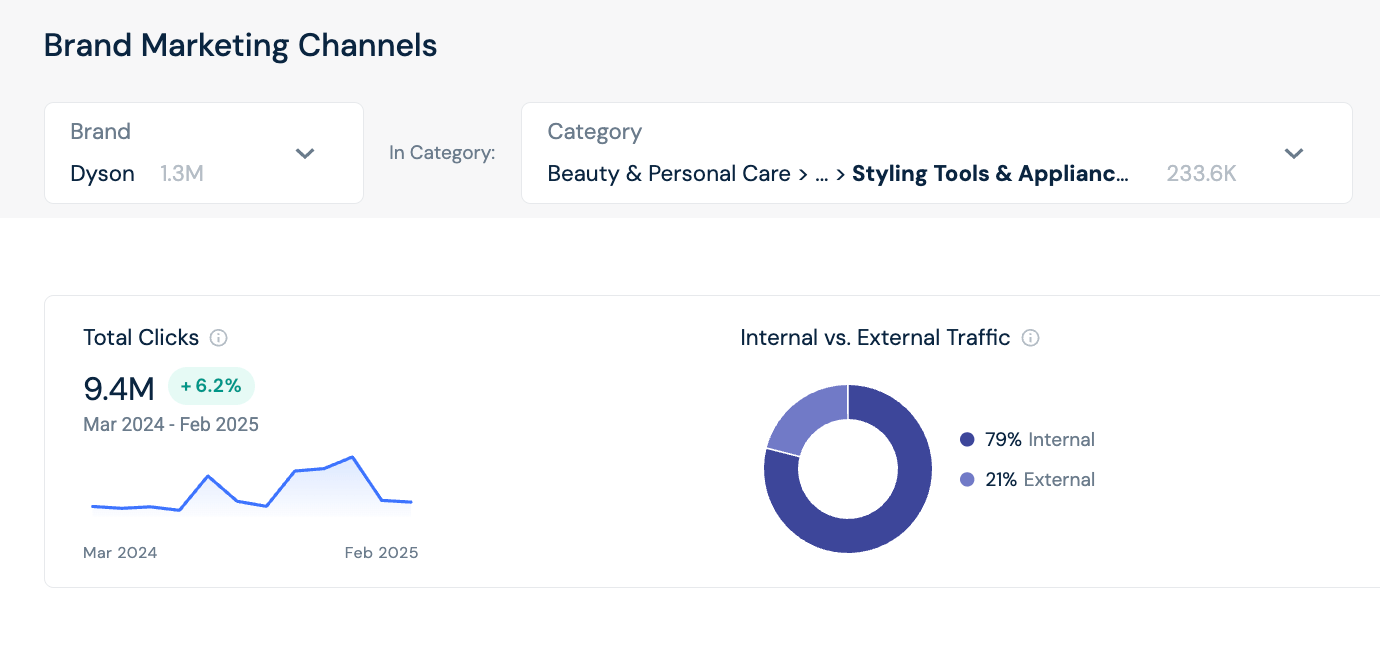Click the Dyson brand name

pyautogui.click(x=102, y=173)
